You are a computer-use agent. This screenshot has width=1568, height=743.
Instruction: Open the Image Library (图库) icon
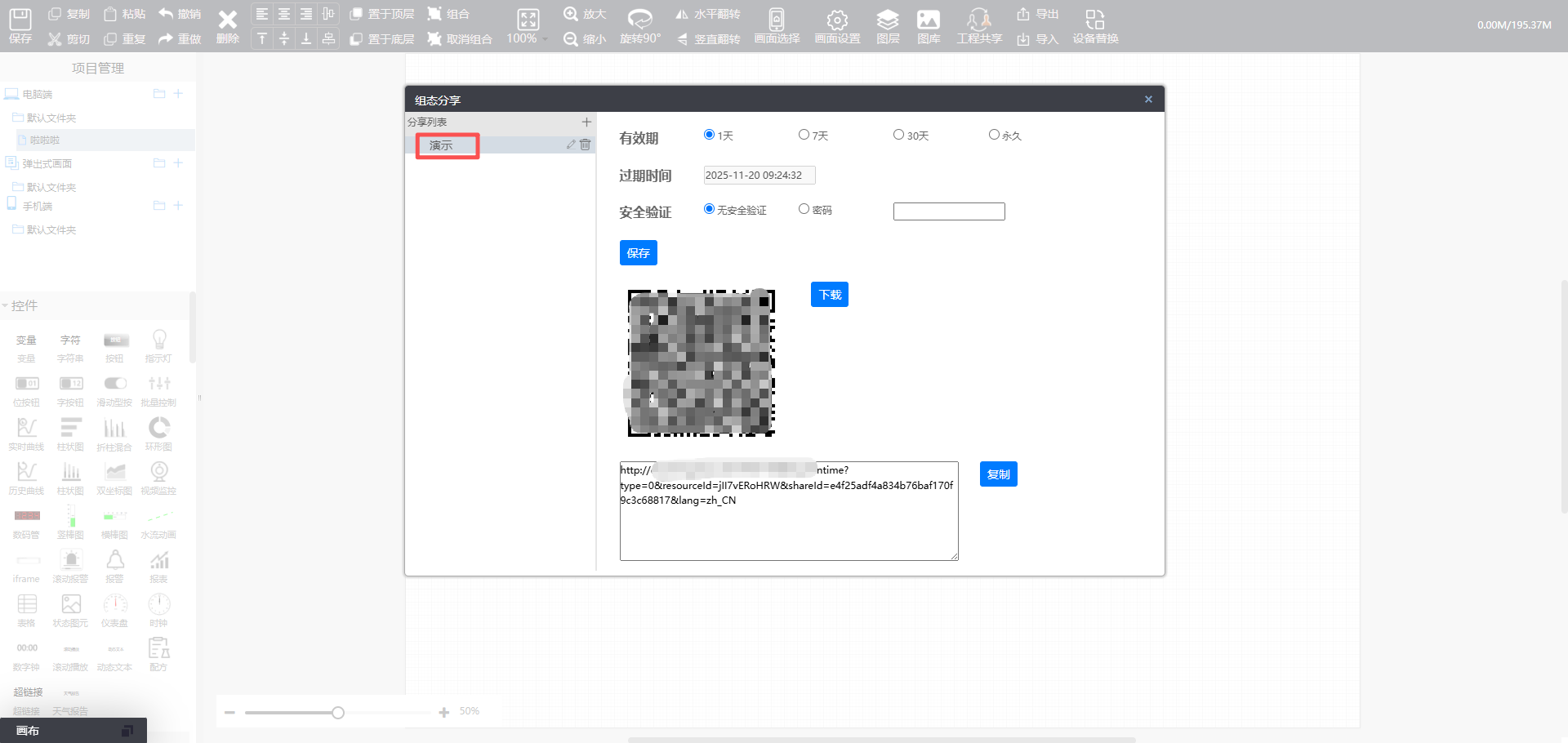(x=928, y=20)
